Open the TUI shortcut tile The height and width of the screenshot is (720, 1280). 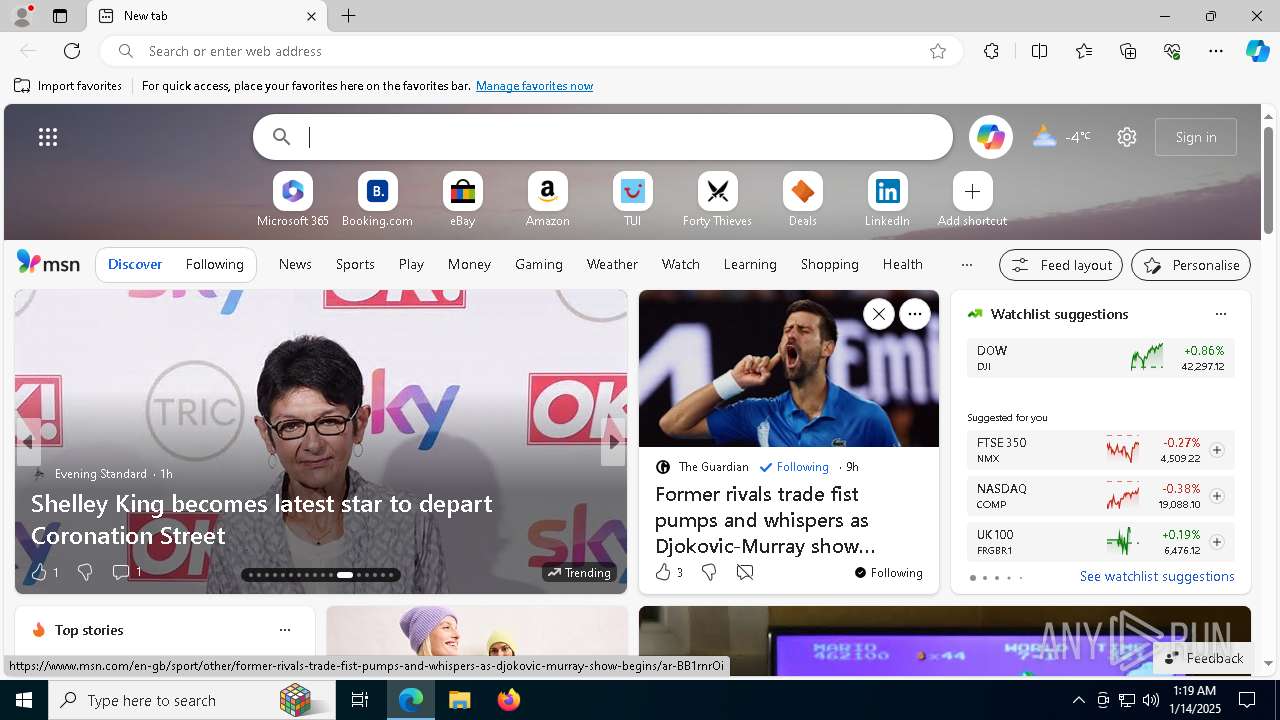[632, 200]
